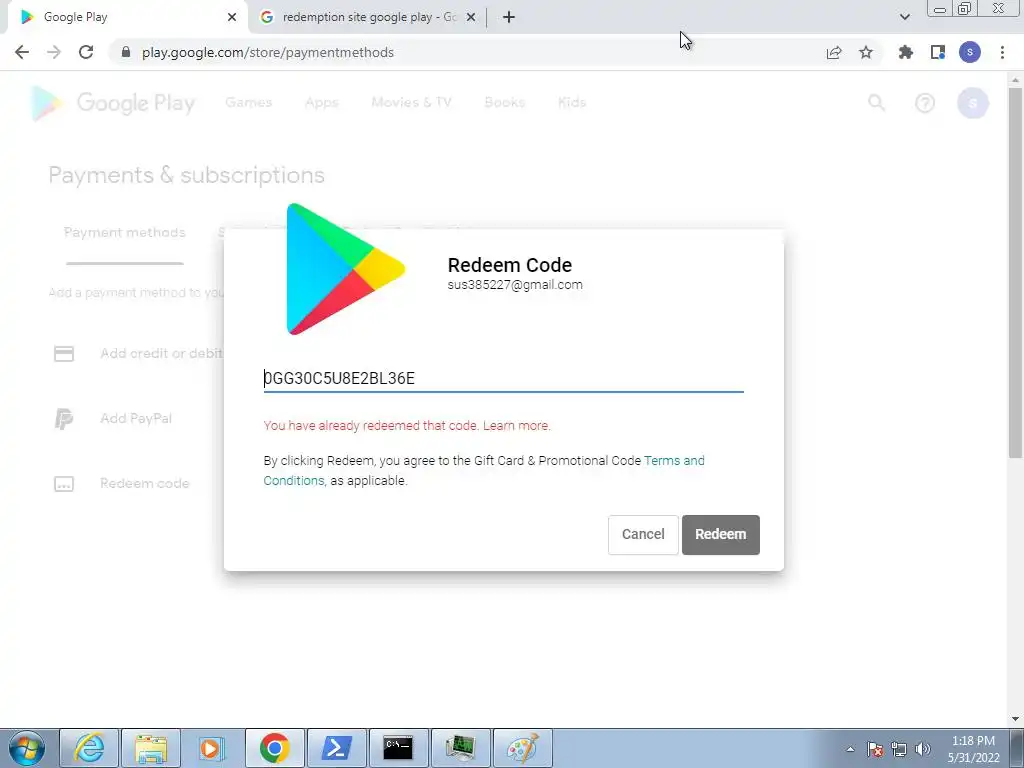This screenshot has width=1024, height=768.
Task: Open the Books menu item
Action: point(504,102)
